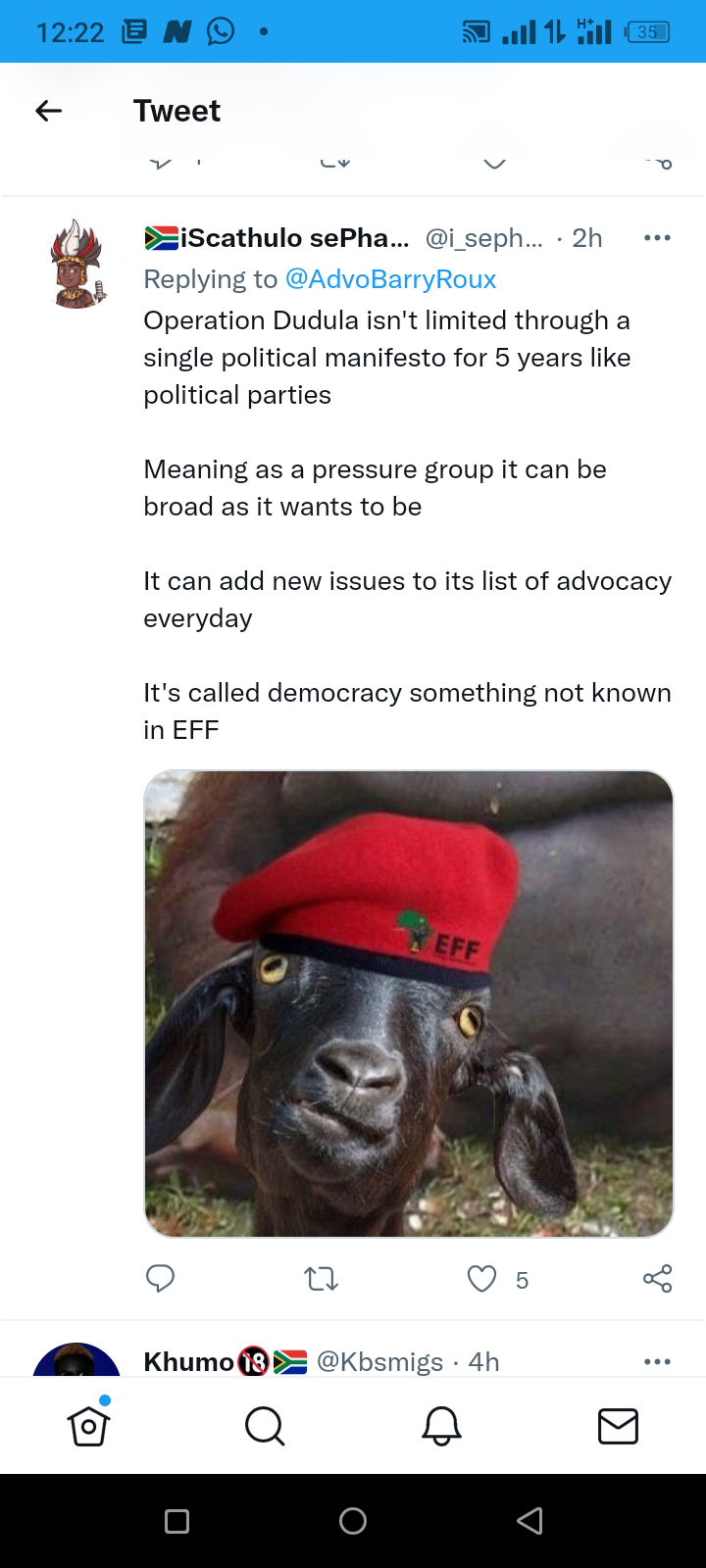Tap the Android back triangle button
The image size is (706, 1568).
coord(529,1521)
